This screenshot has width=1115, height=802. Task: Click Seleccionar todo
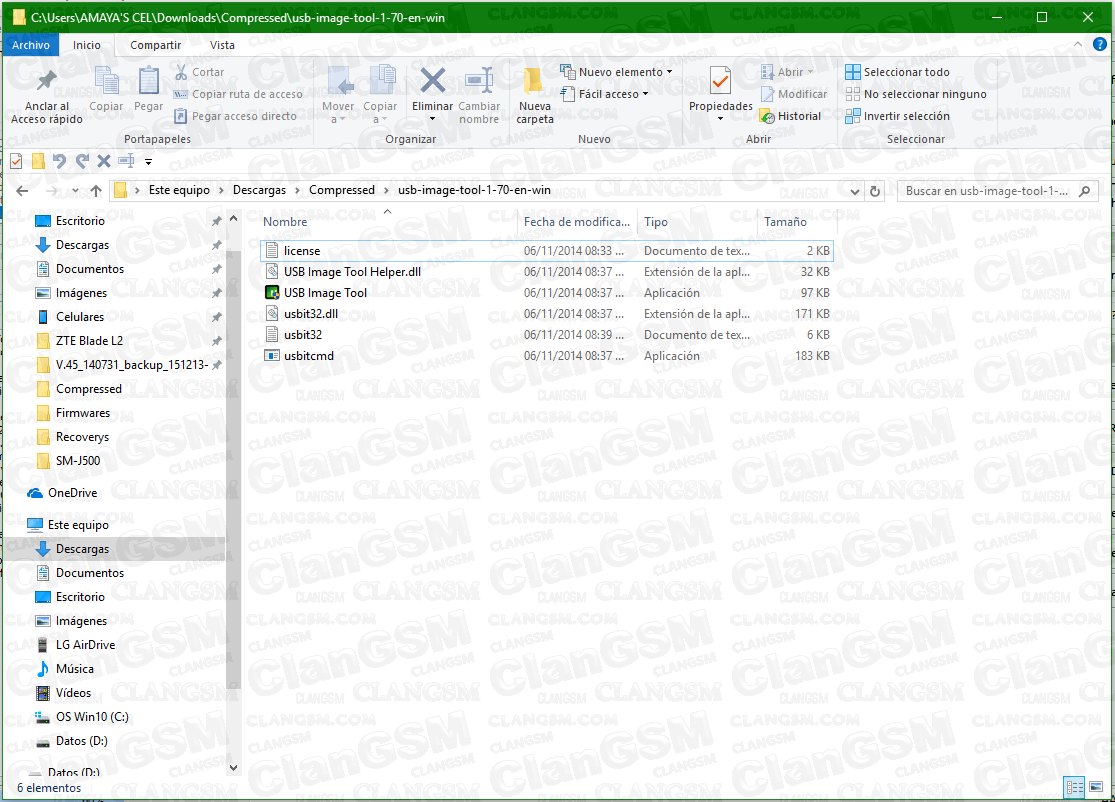point(897,72)
